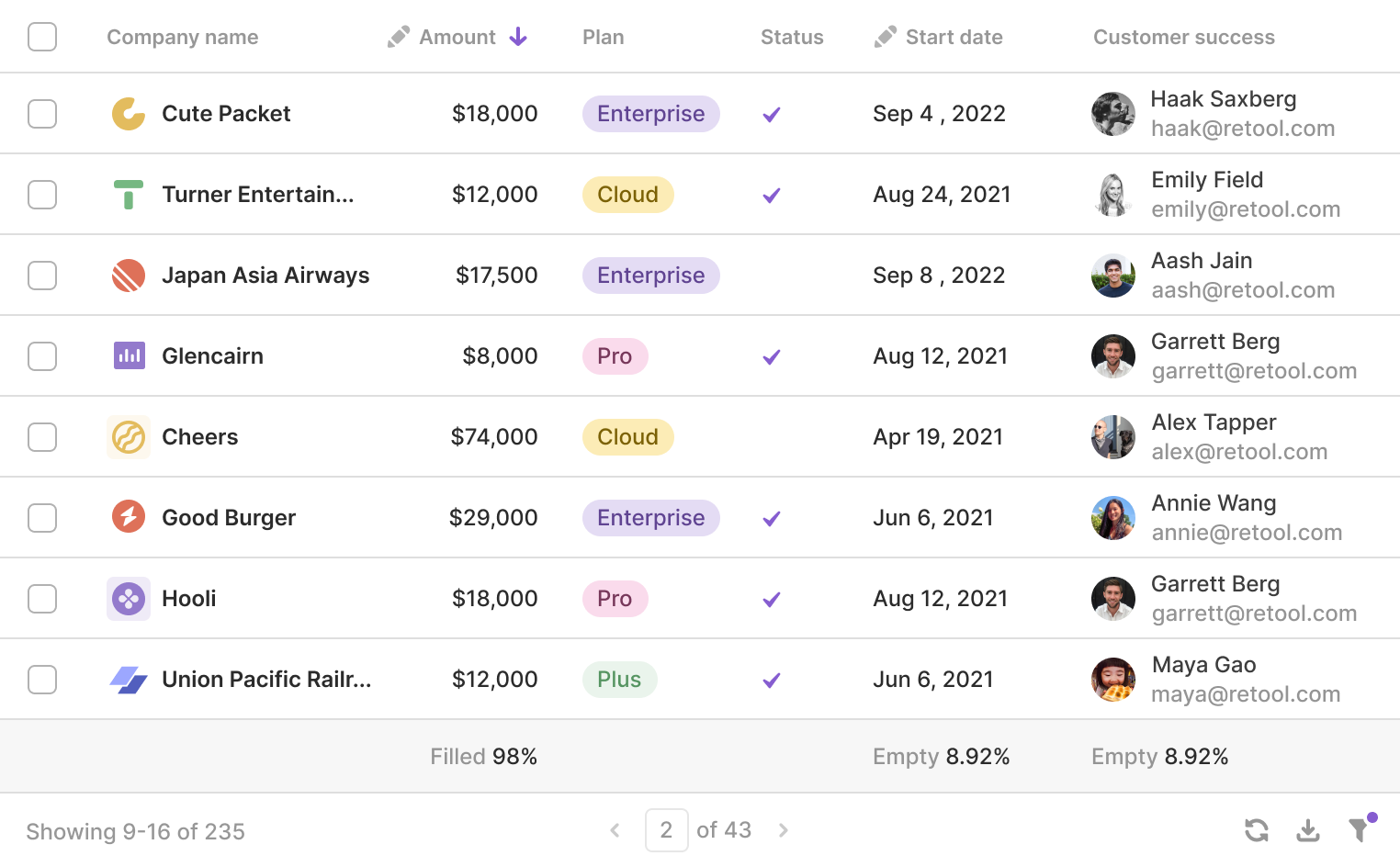
Task: Click the refresh table icon
Action: pyautogui.click(x=1256, y=830)
